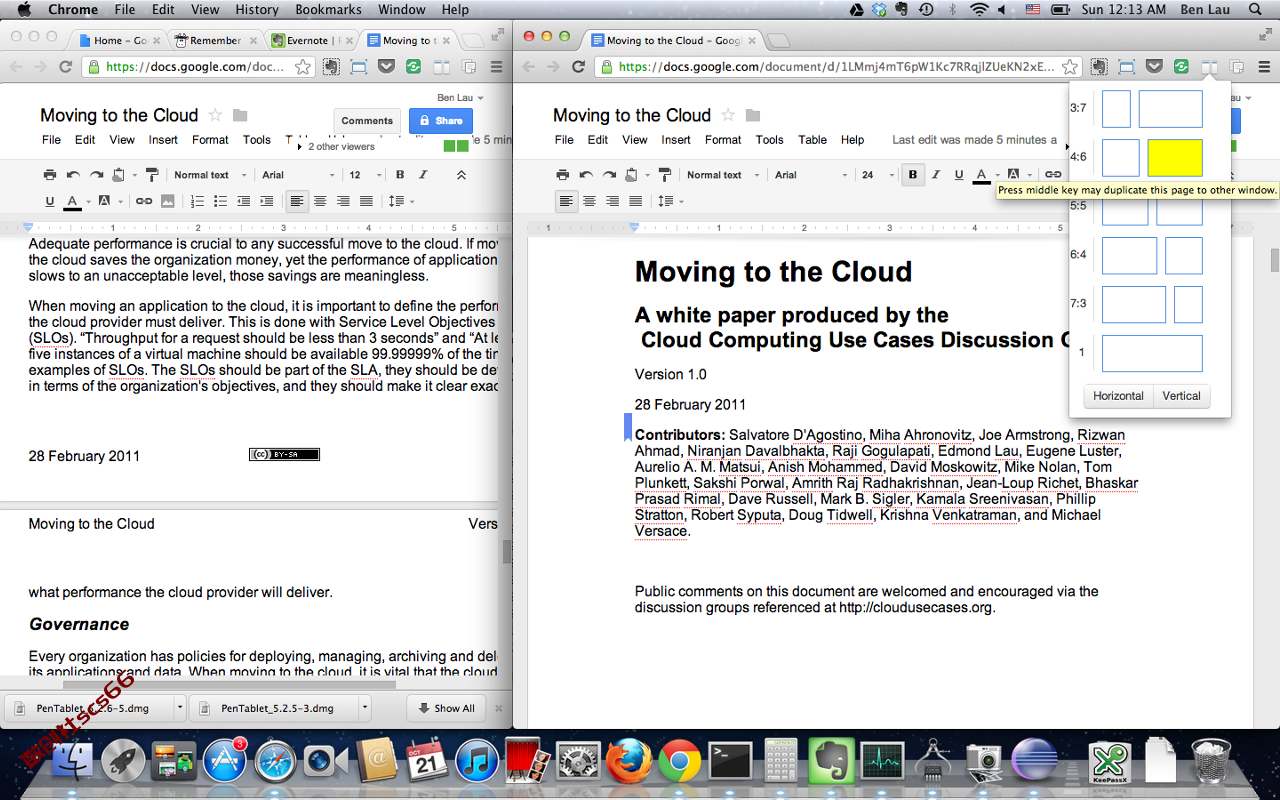Viewport: 1280px width, 800px height.
Task: Right align text in left window
Action: (343, 201)
